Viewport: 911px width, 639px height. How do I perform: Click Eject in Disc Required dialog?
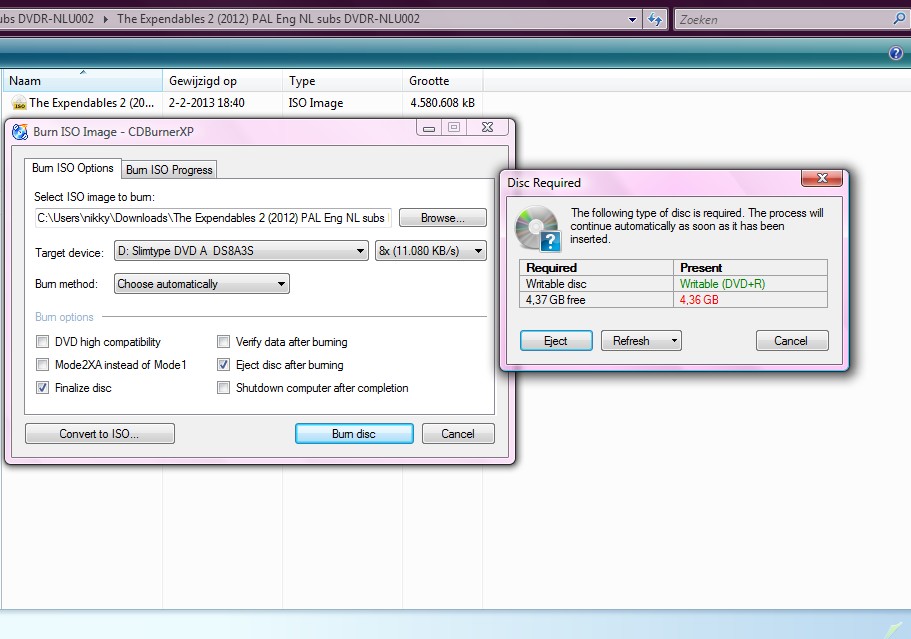tap(556, 341)
